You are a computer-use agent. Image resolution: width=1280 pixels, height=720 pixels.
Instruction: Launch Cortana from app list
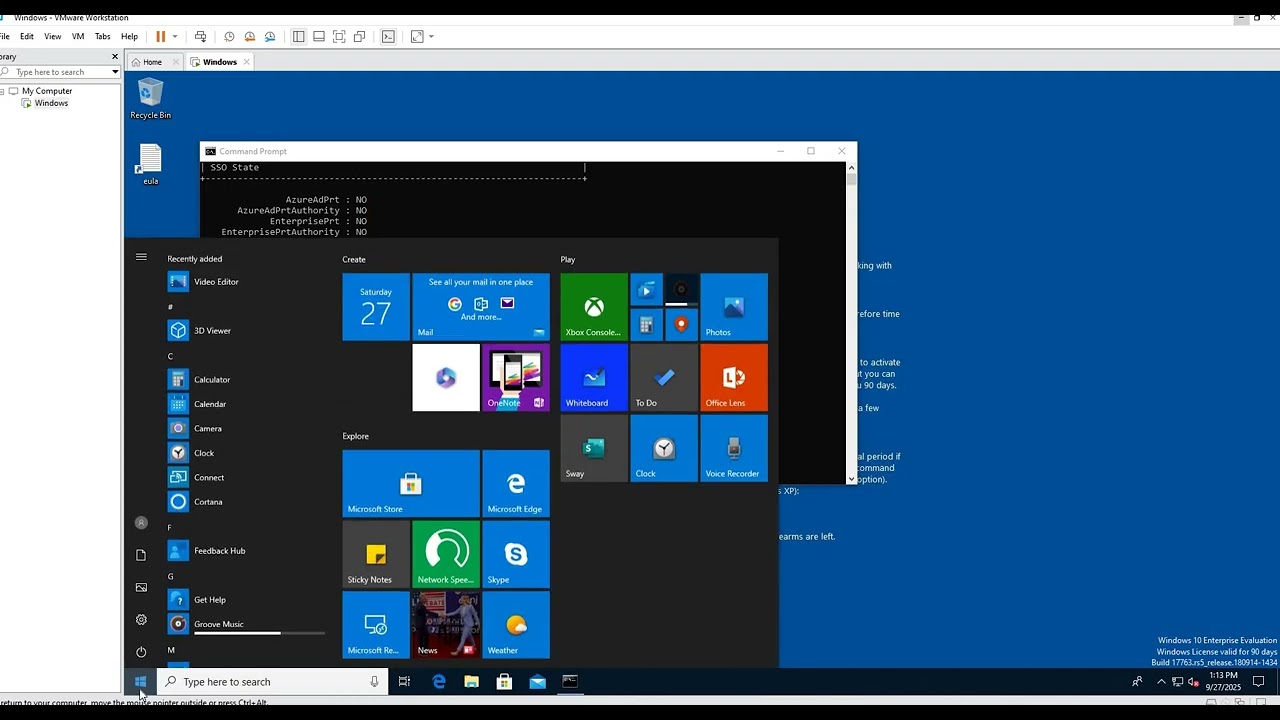pos(247,502)
